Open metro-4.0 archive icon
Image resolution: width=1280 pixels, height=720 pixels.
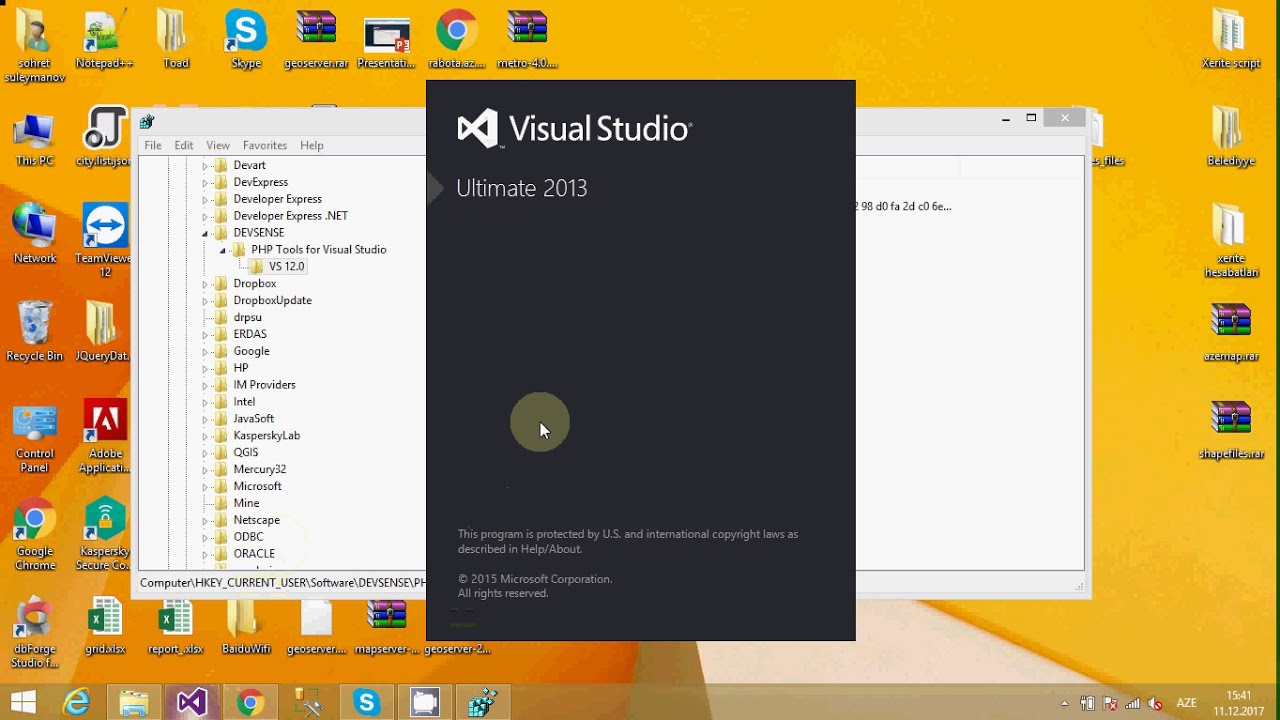coord(527,40)
